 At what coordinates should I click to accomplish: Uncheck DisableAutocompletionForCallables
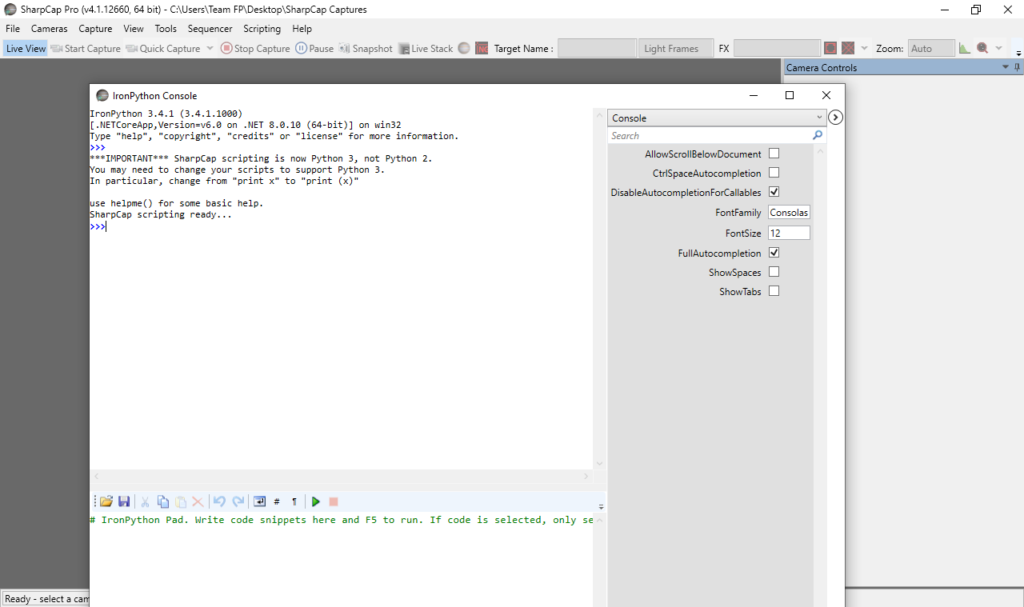[x=774, y=192]
